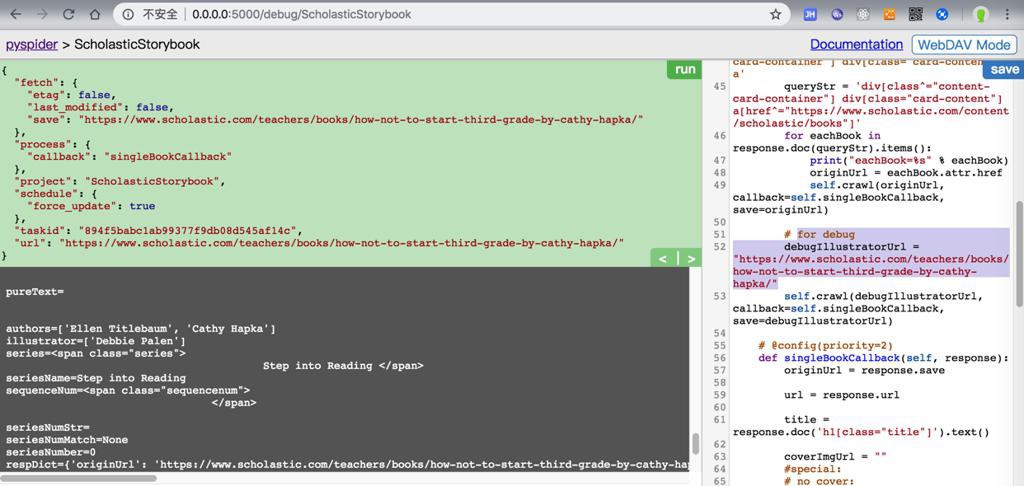Screen dimensions: 1024x486
Task: Open the pyspider home link
Action: click(32, 44)
